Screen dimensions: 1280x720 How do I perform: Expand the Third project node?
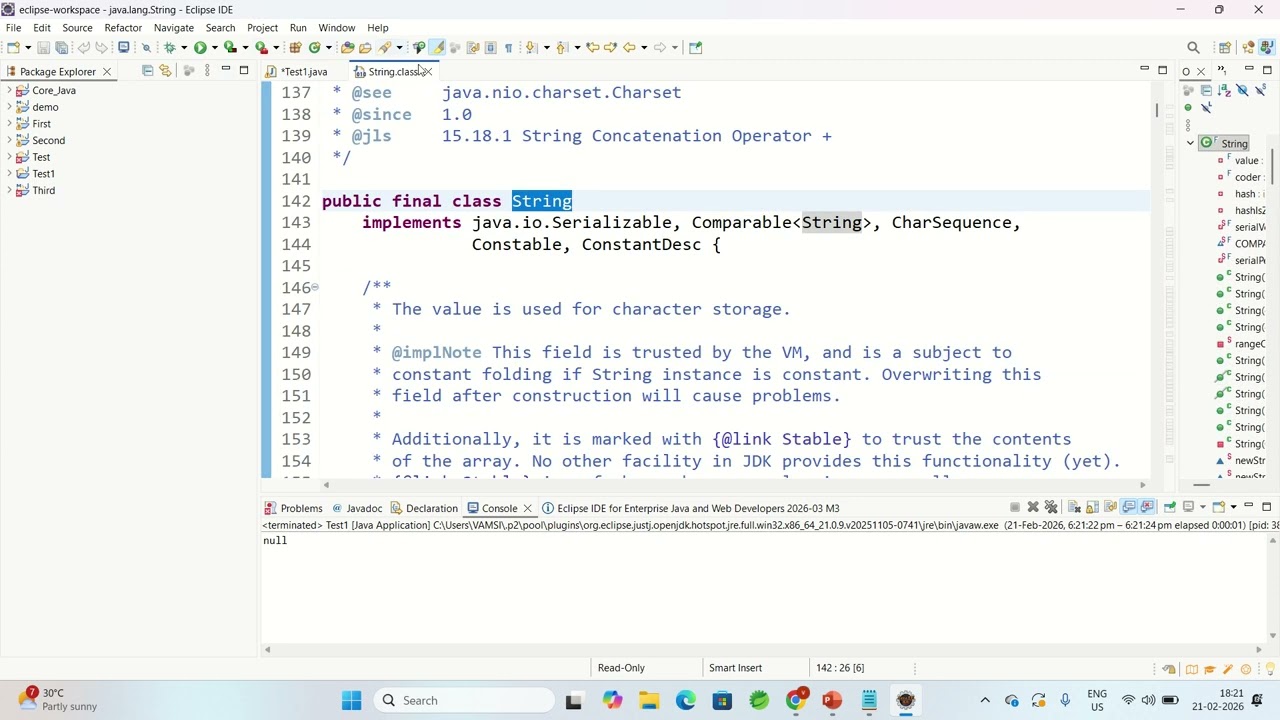pyautogui.click(x=9, y=190)
